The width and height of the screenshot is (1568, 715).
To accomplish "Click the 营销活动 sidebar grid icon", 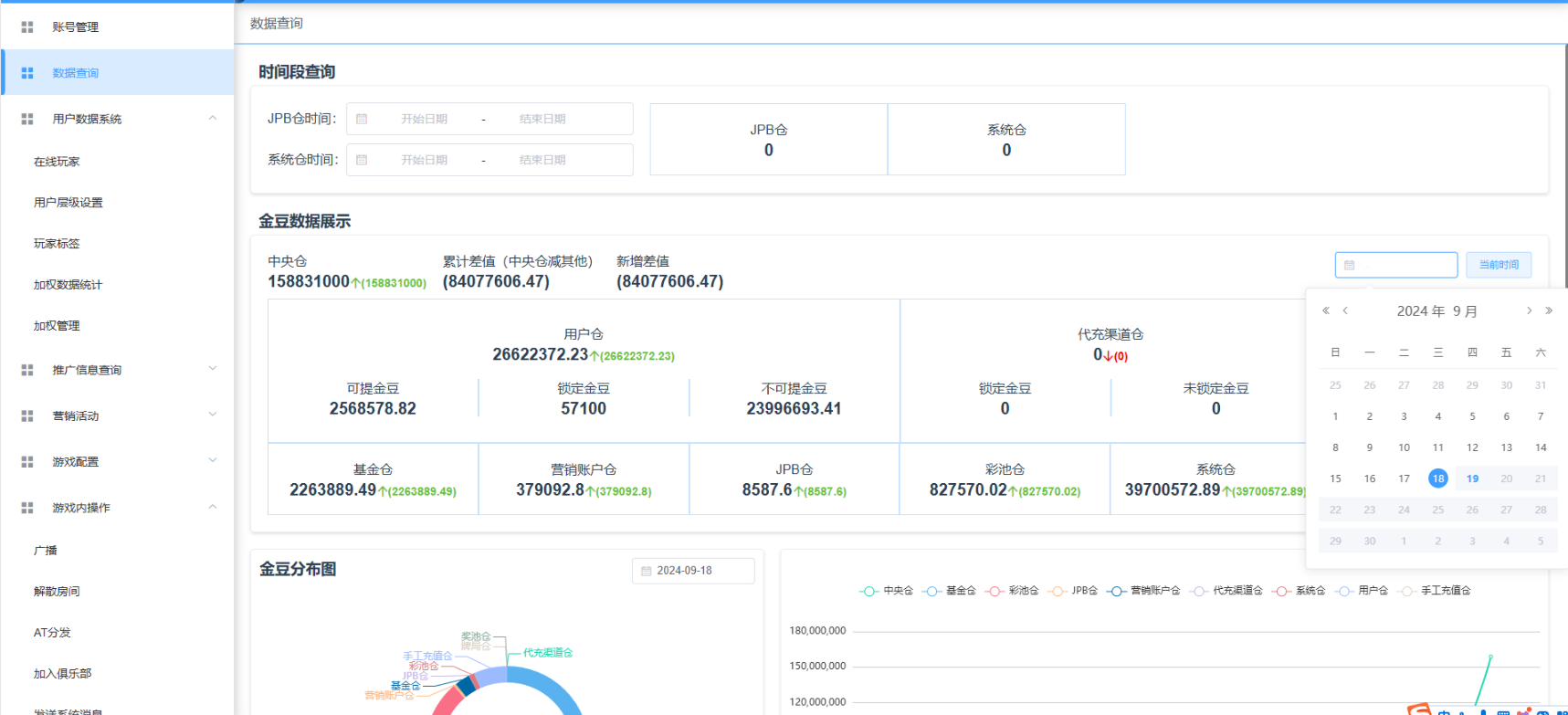I will pos(27,416).
